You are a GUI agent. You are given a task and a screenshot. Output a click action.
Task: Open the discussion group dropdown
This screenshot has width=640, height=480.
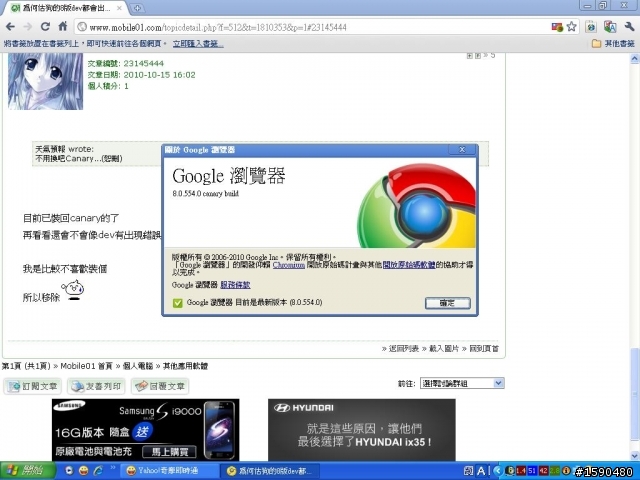462,383
